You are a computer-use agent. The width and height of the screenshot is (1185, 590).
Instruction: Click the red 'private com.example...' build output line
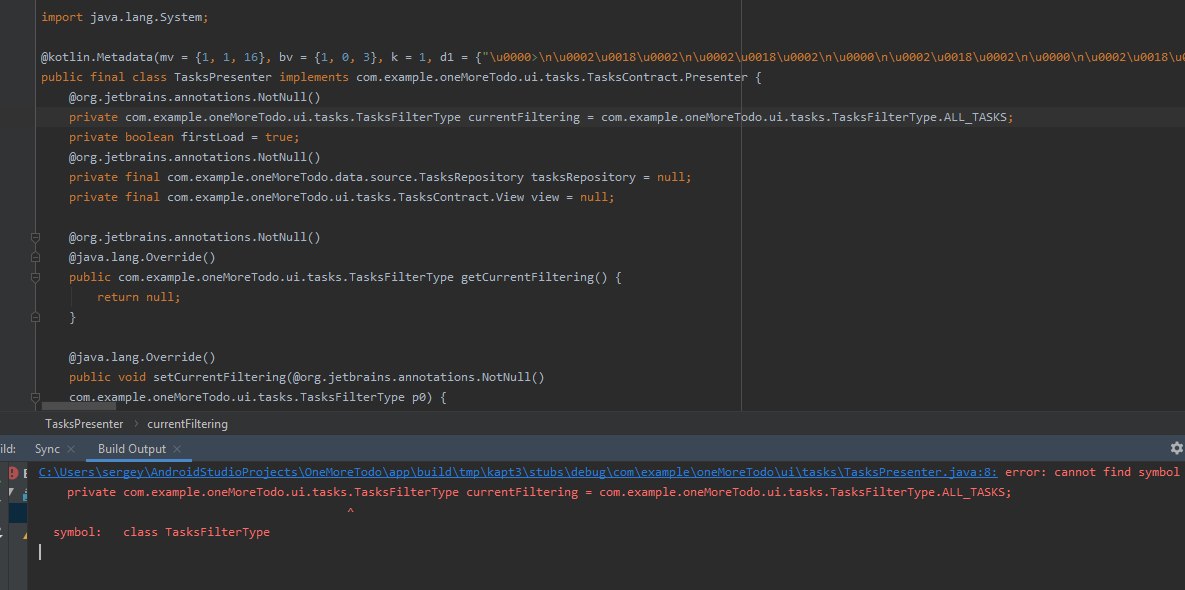click(x=539, y=492)
